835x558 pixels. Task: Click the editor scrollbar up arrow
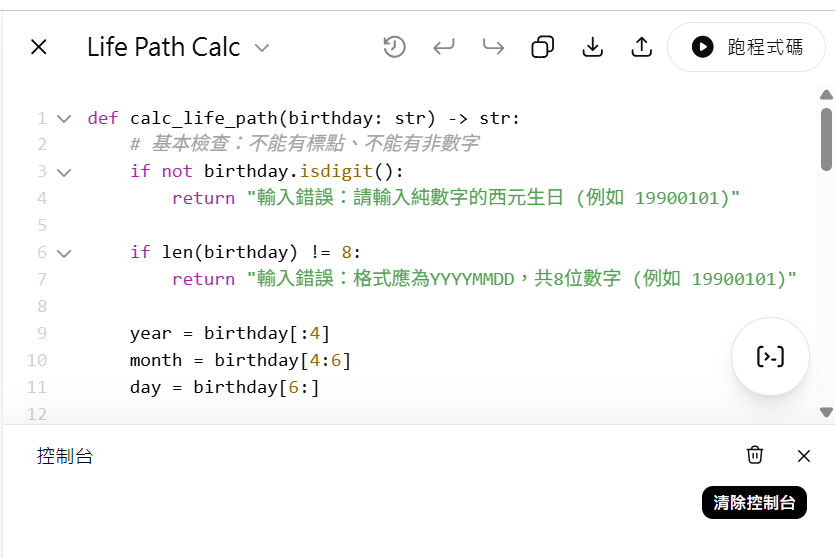(826, 95)
